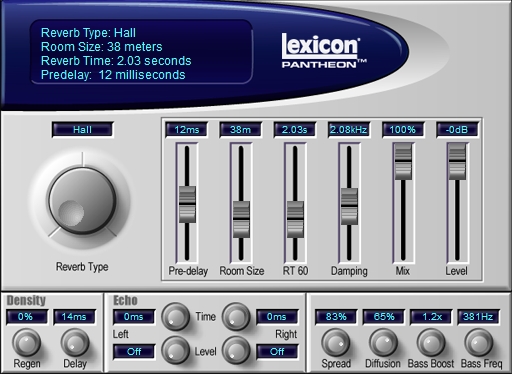Click the Bass Freq knob
512x374 pixels.
point(479,343)
